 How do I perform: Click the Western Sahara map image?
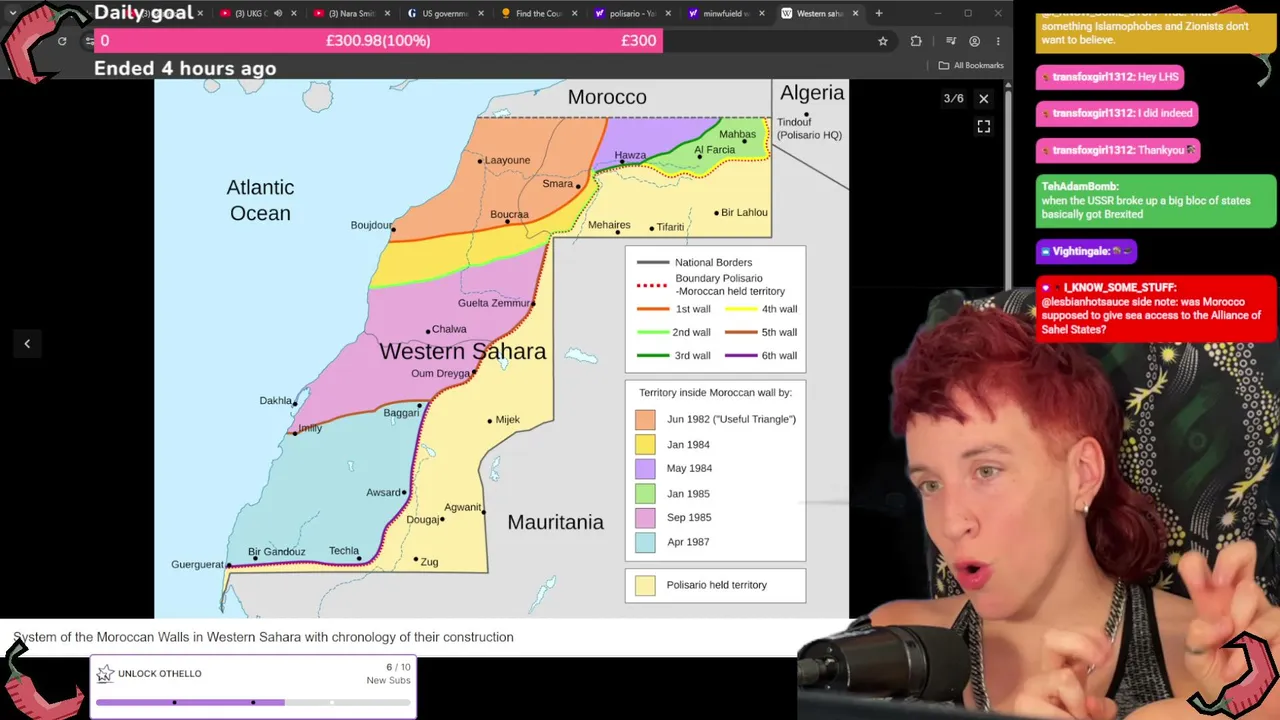point(501,349)
